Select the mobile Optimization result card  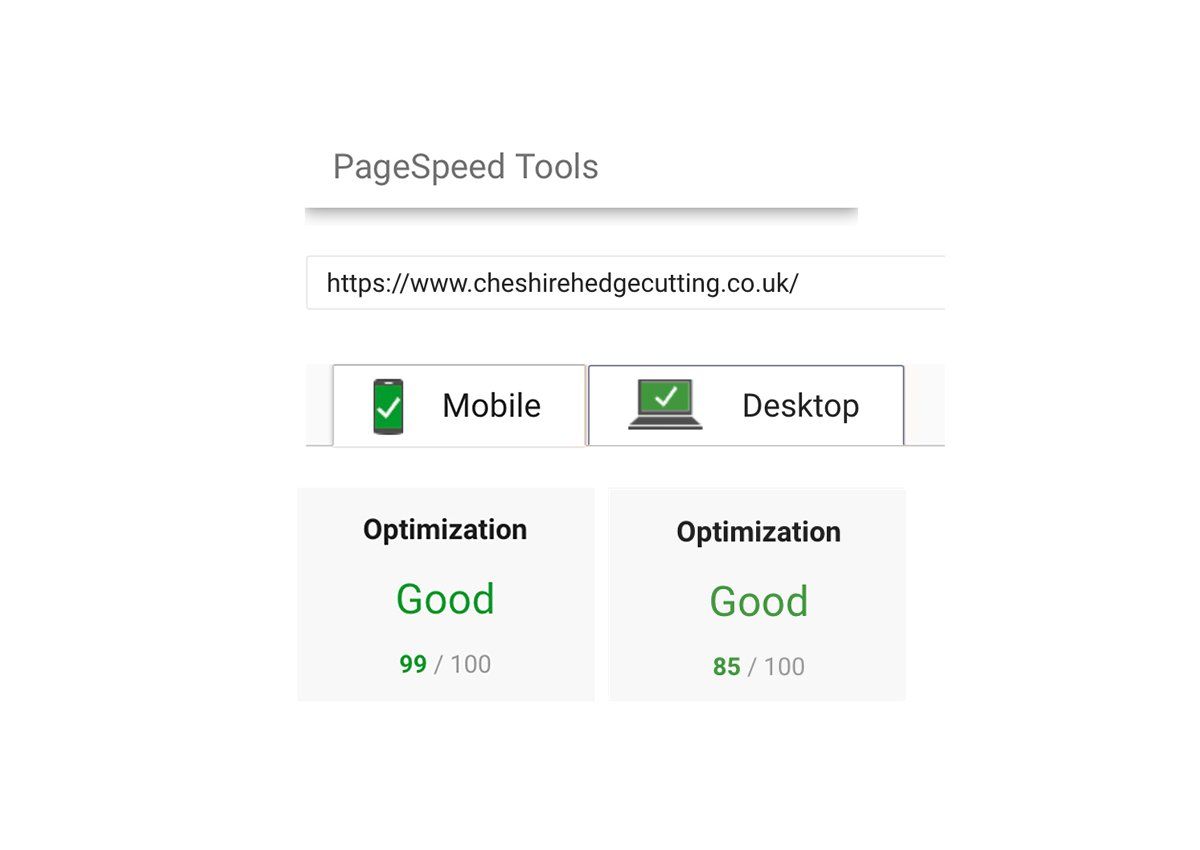point(445,594)
